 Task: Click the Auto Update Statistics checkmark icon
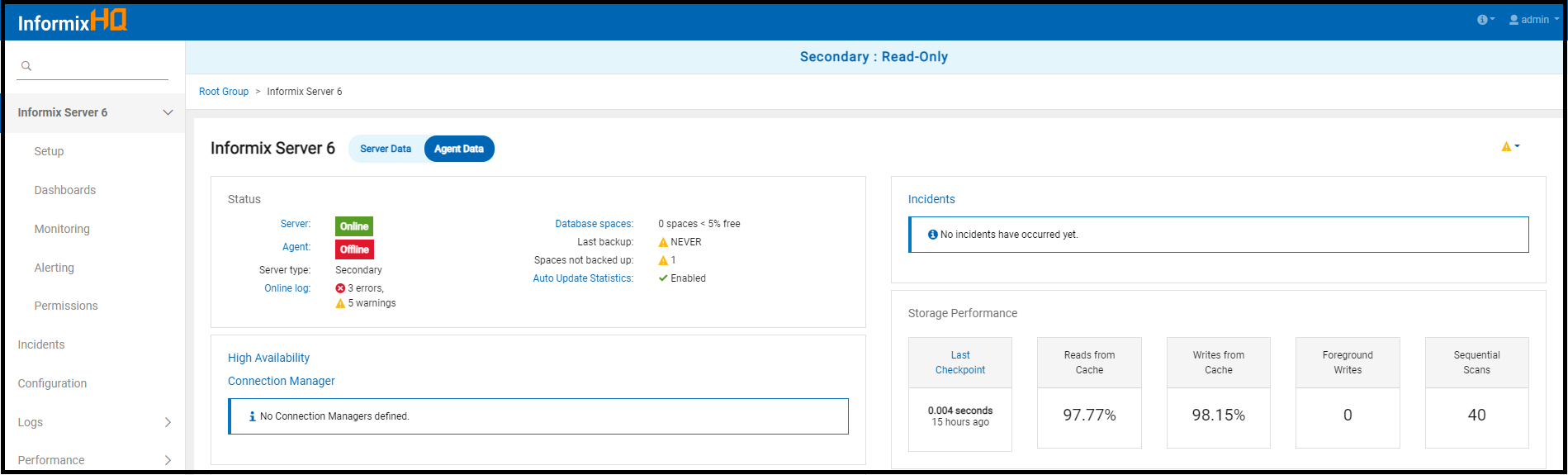[x=663, y=278]
